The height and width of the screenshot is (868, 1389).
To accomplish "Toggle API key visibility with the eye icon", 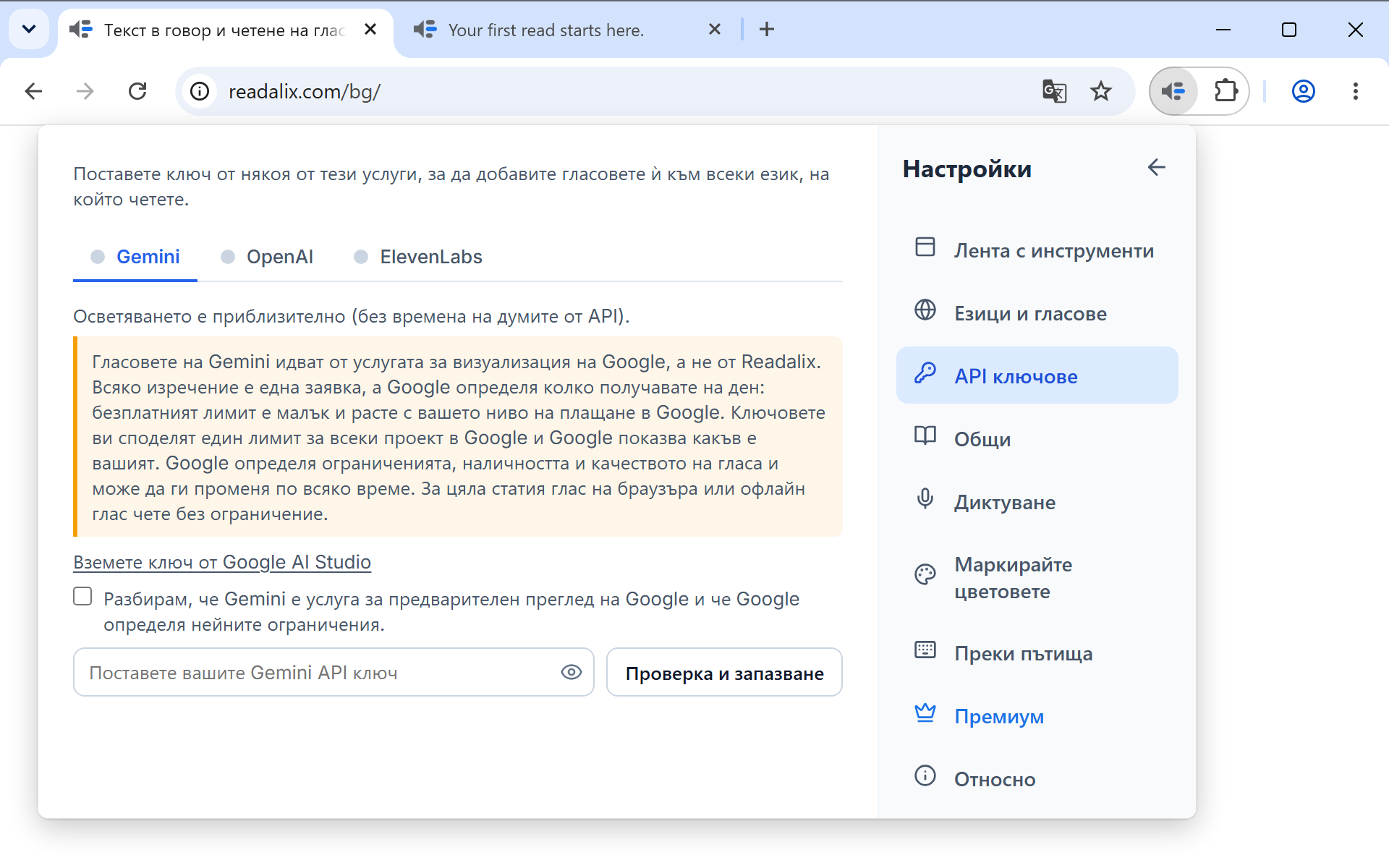I will 572,672.
